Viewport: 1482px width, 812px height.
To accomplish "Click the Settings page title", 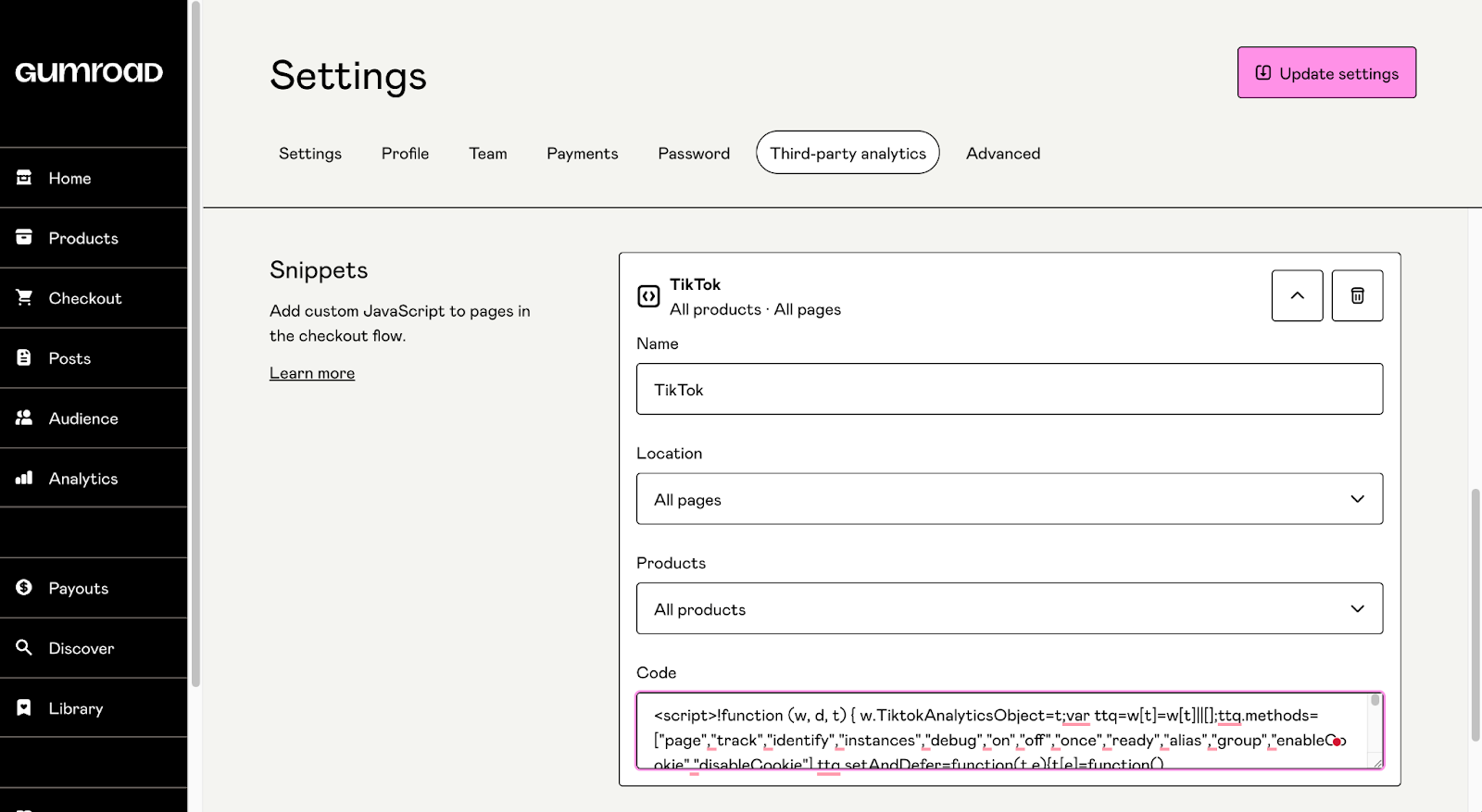I will (x=348, y=75).
